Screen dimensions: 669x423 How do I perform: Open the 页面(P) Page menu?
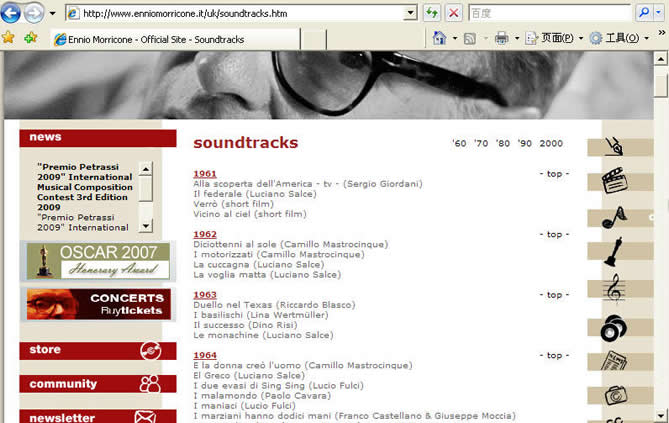click(554, 38)
